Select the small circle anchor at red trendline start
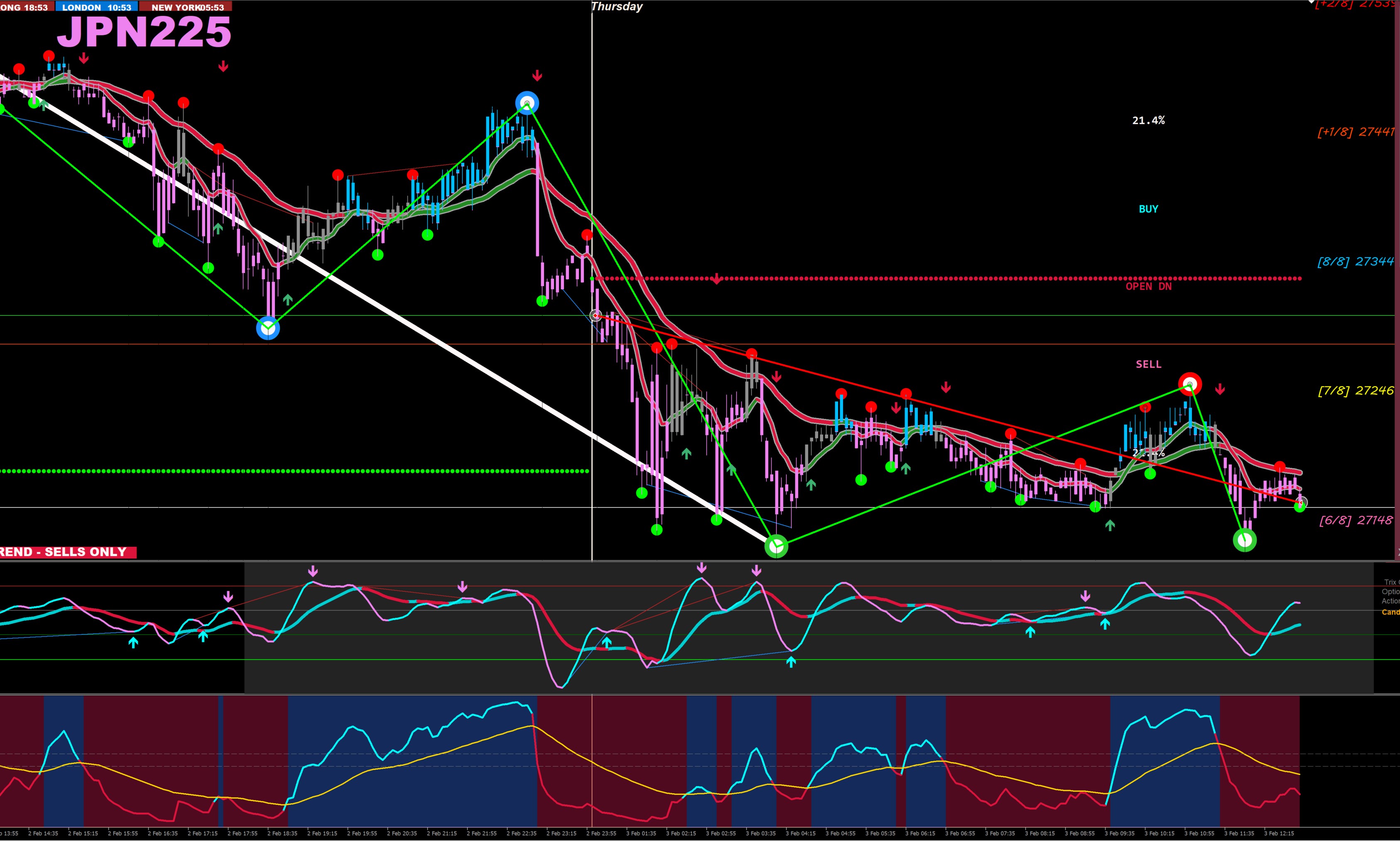Image resolution: width=1400 pixels, height=841 pixels. (595, 316)
